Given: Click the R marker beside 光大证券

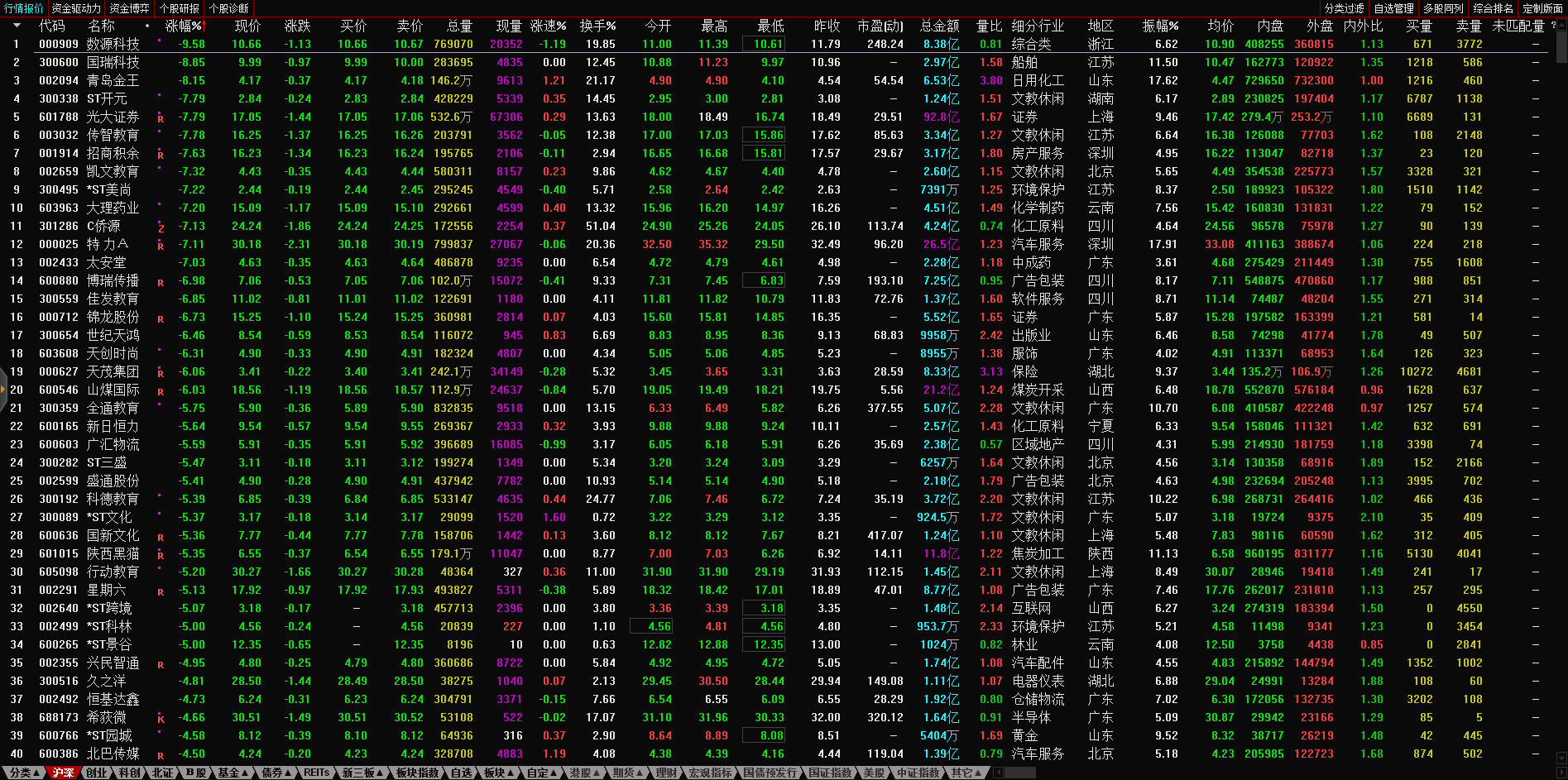Looking at the screenshot, I should 161,118.
